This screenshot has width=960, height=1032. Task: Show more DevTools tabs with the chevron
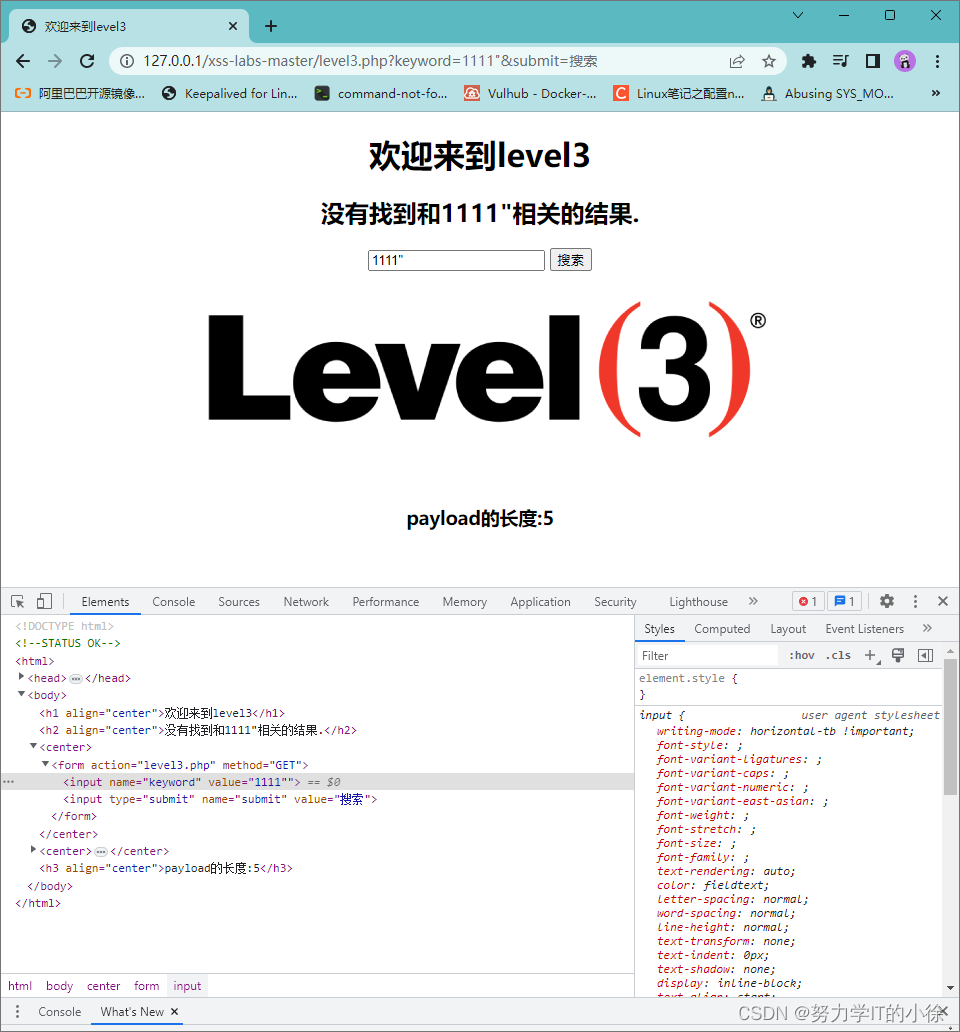753,601
